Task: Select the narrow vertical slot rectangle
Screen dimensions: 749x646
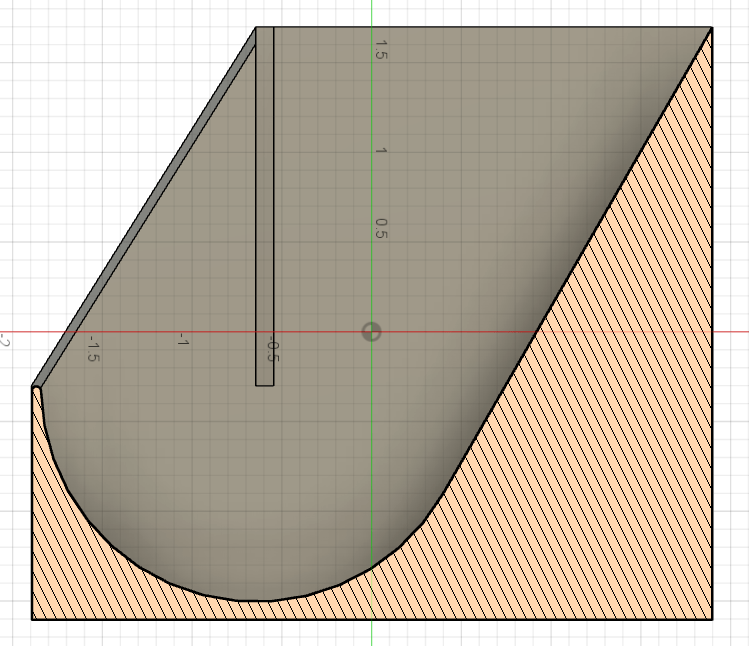Action: [x=265, y=200]
